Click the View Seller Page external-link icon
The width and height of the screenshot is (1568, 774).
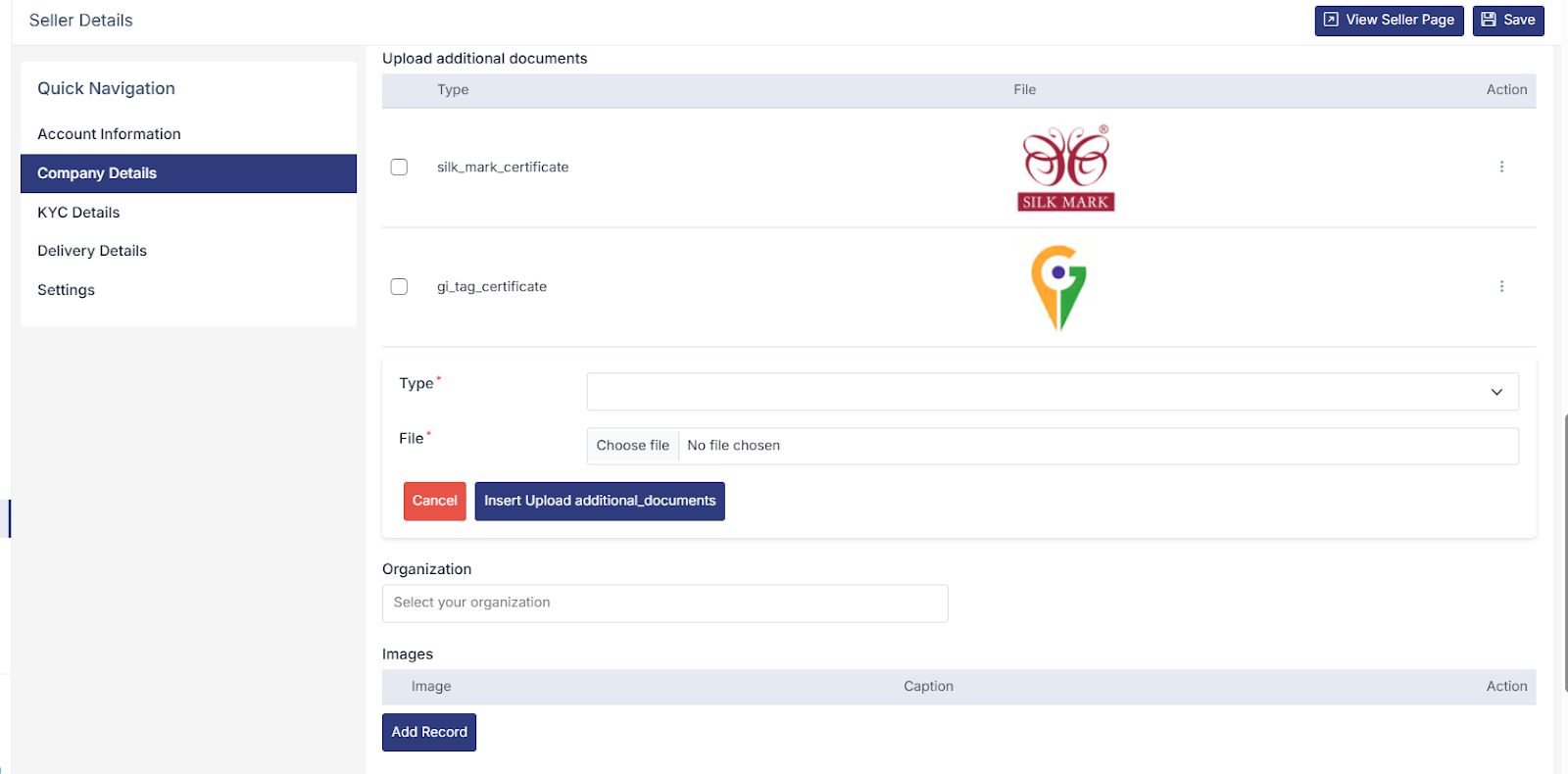pos(1331,20)
